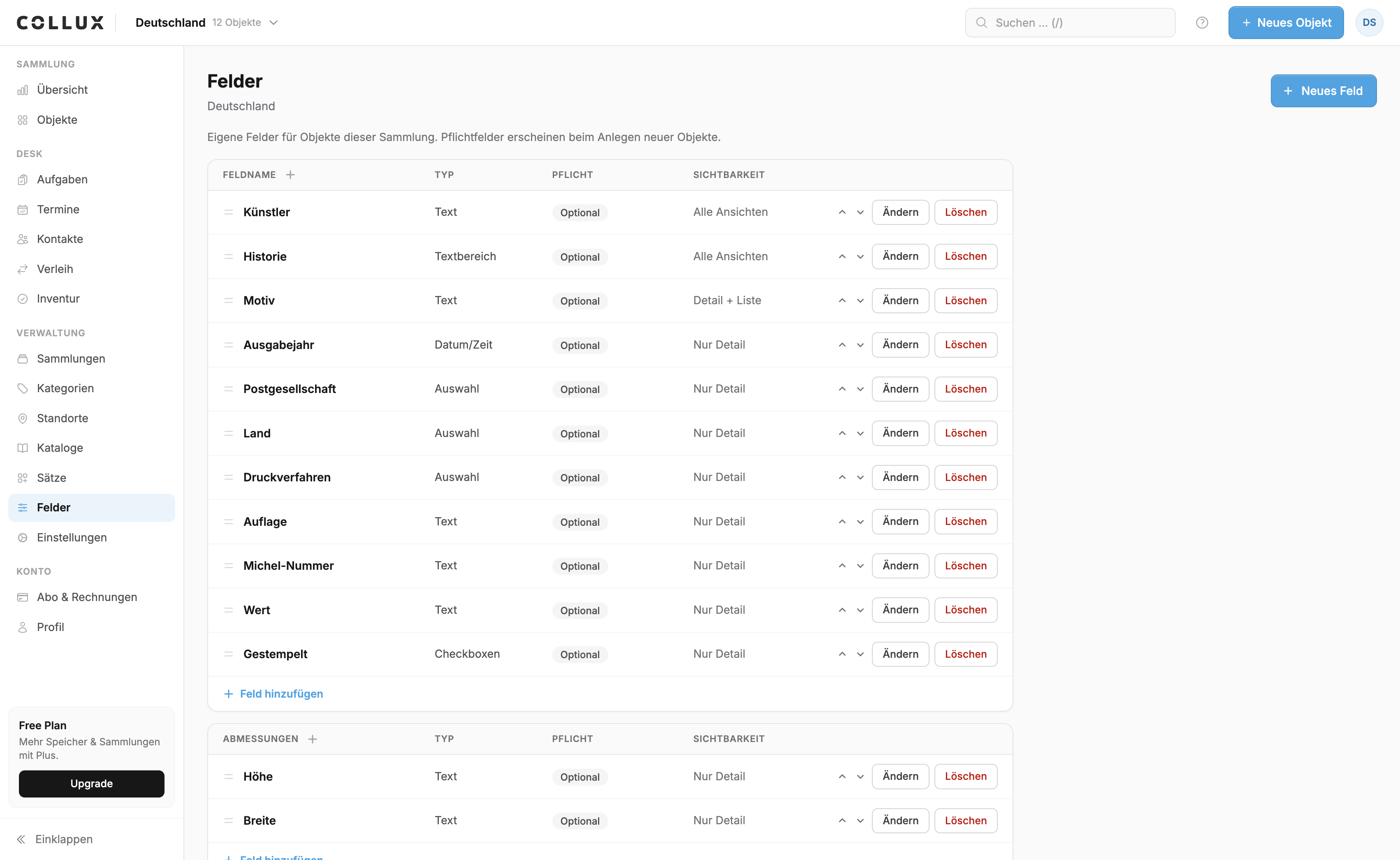Click the drag handle of the Motiv row
Image resolution: width=1400 pixels, height=860 pixels.
[x=229, y=301]
